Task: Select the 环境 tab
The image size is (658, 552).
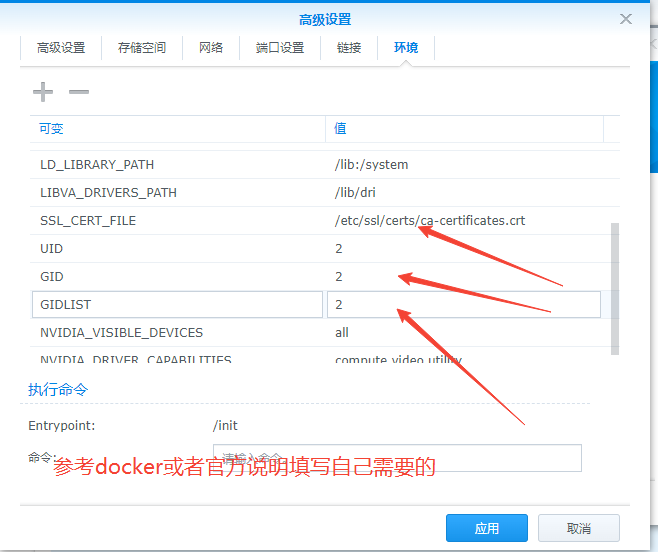Action: click(406, 48)
